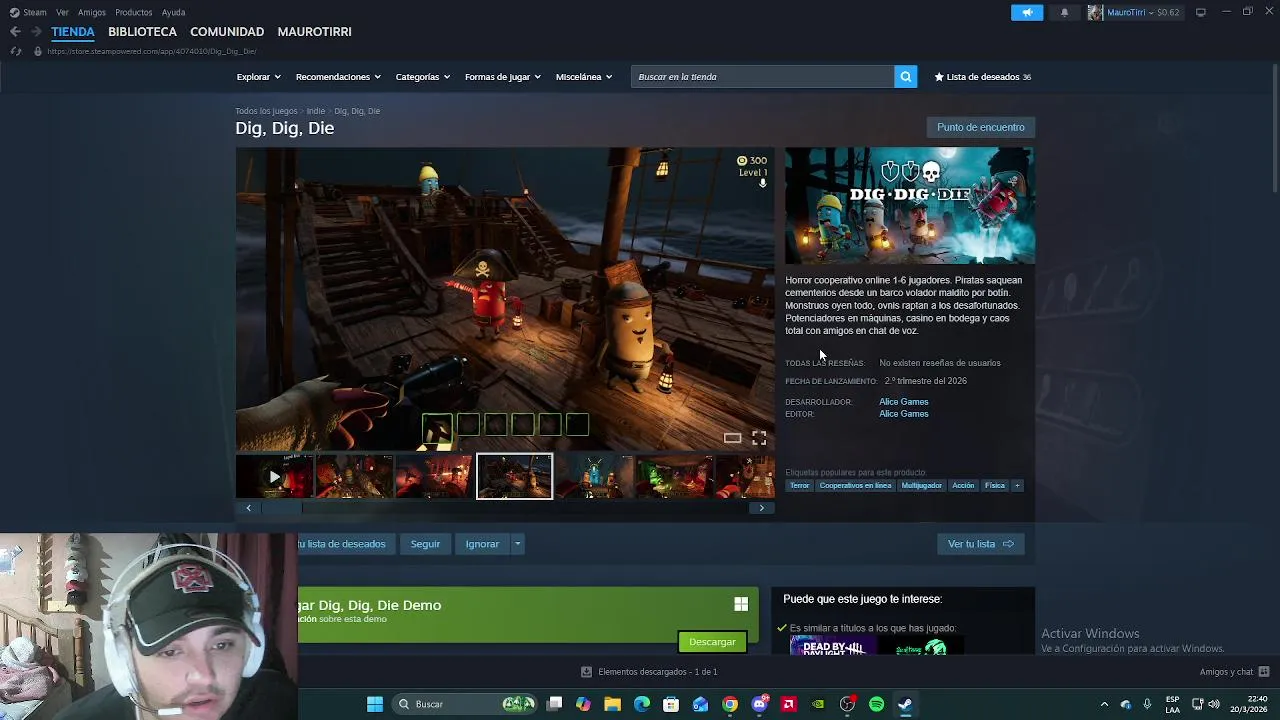Open the Dig Dig Die capsule image
The image size is (1280, 720).
(910, 206)
